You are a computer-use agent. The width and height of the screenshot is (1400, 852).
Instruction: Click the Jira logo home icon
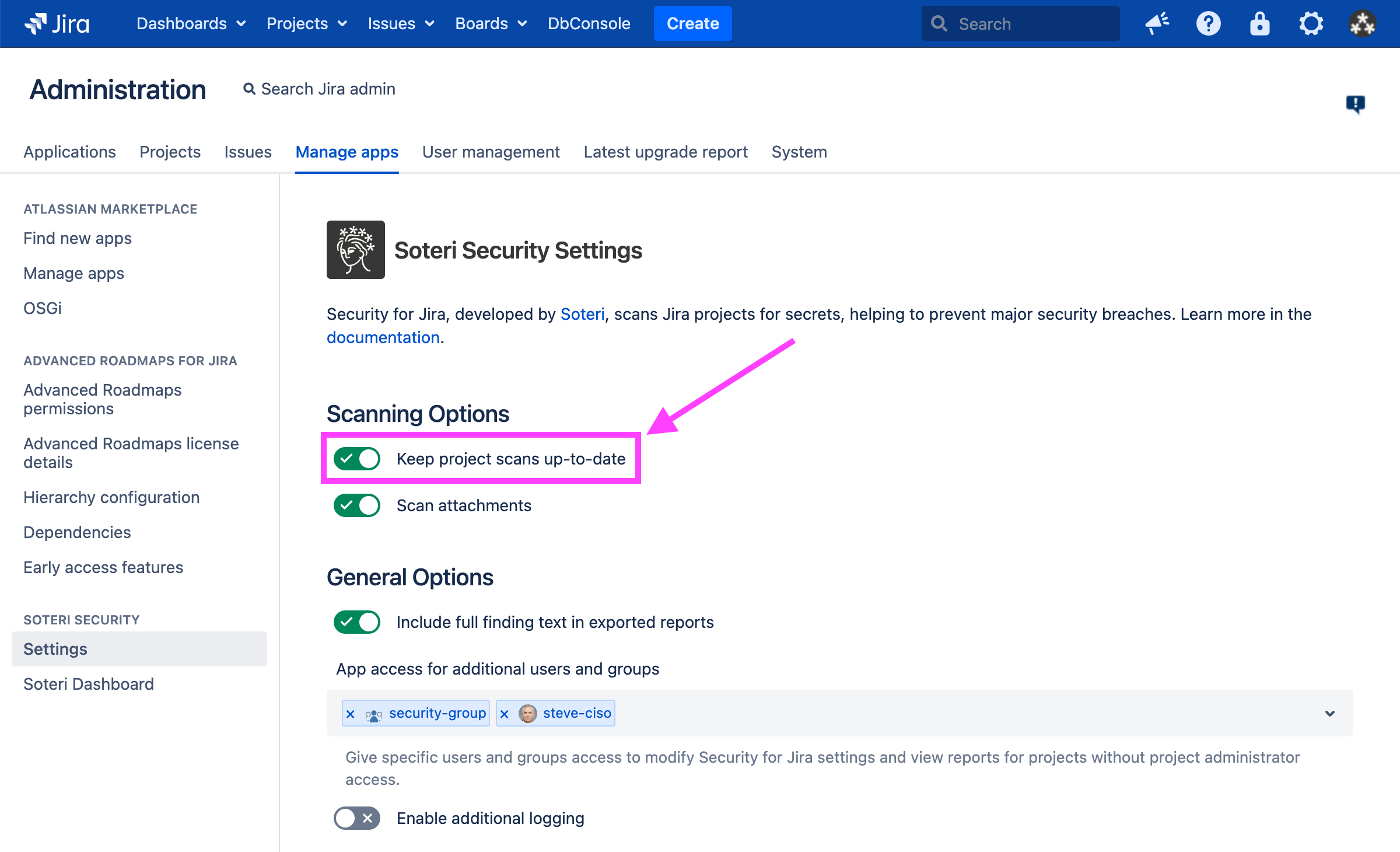(57, 23)
